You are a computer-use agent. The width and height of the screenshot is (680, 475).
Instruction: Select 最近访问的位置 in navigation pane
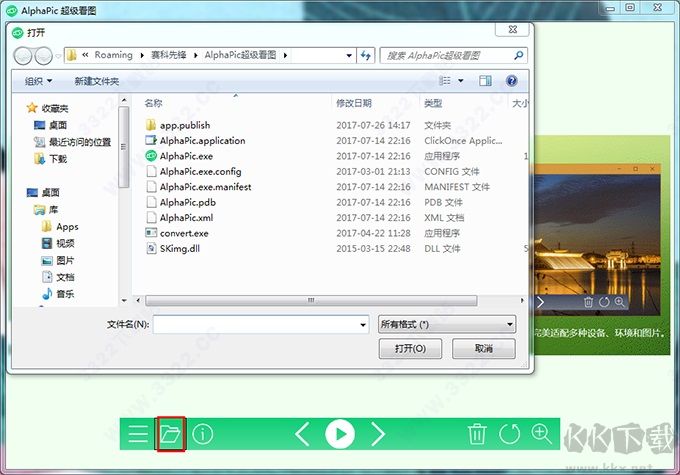point(73,142)
